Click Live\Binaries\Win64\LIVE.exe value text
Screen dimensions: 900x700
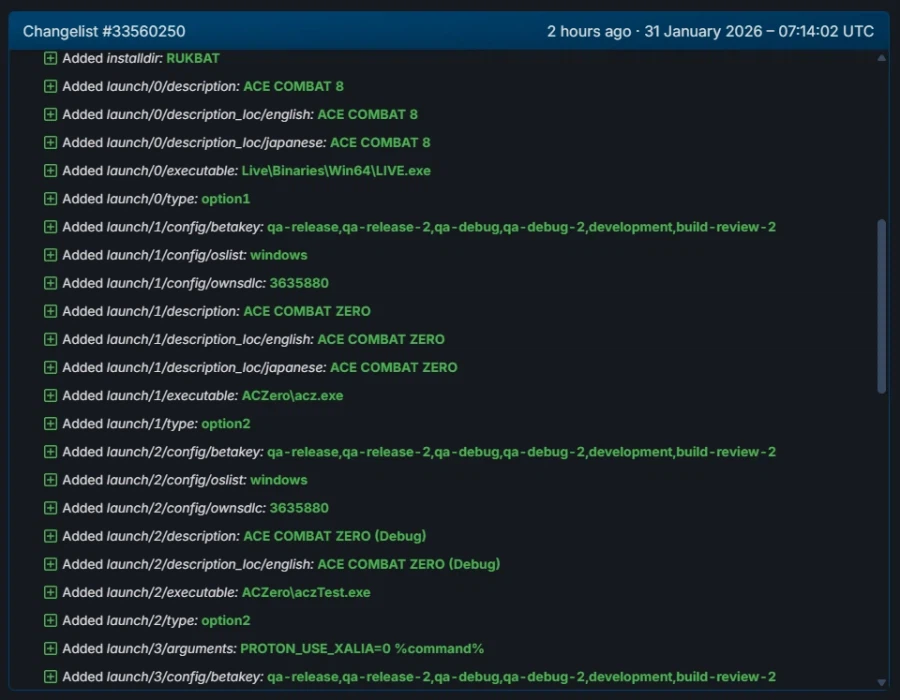point(336,171)
